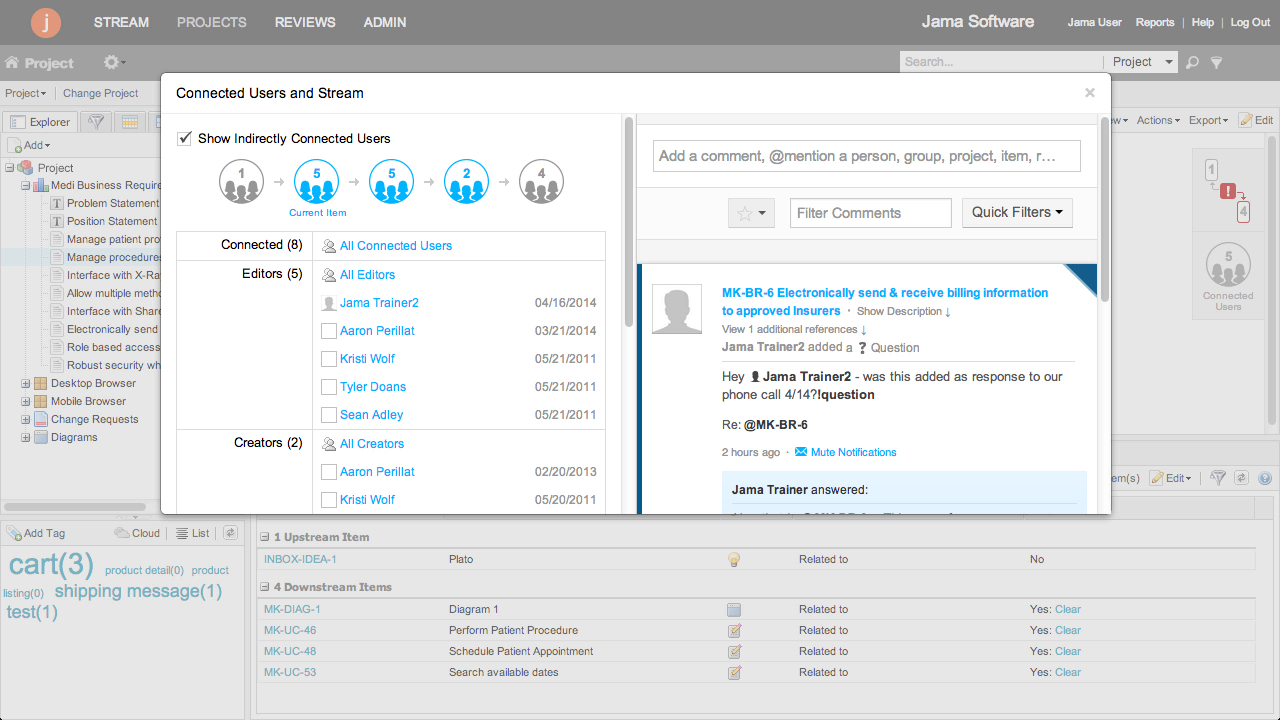Viewport: 1280px width, 720px height.
Task: Click the user avatar thumbnail in comment
Action: tap(677, 309)
